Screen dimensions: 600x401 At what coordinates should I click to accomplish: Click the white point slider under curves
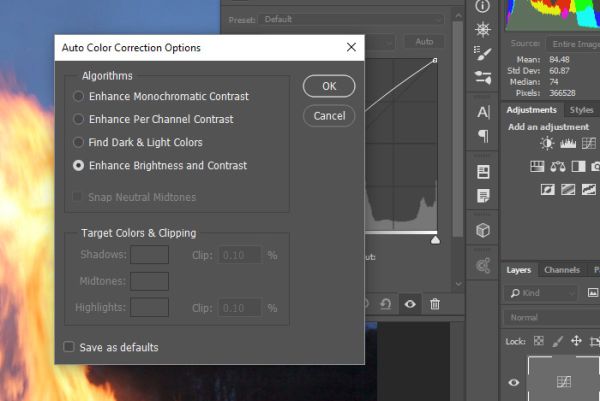click(x=434, y=240)
